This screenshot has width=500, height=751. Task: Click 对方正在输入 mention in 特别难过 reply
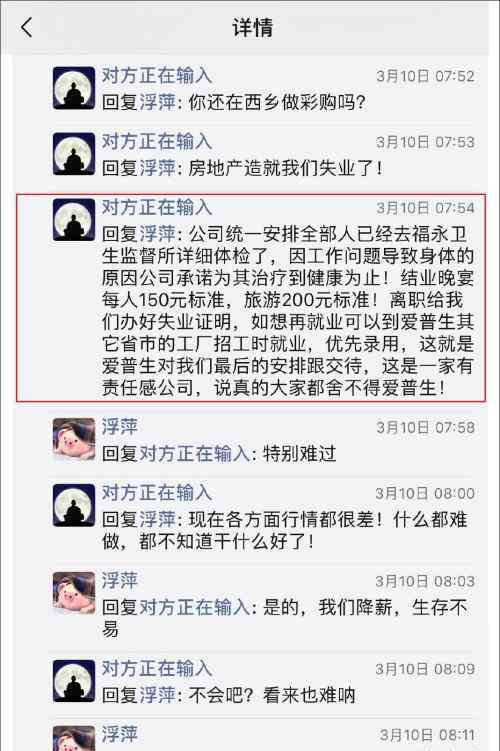(x=194, y=453)
